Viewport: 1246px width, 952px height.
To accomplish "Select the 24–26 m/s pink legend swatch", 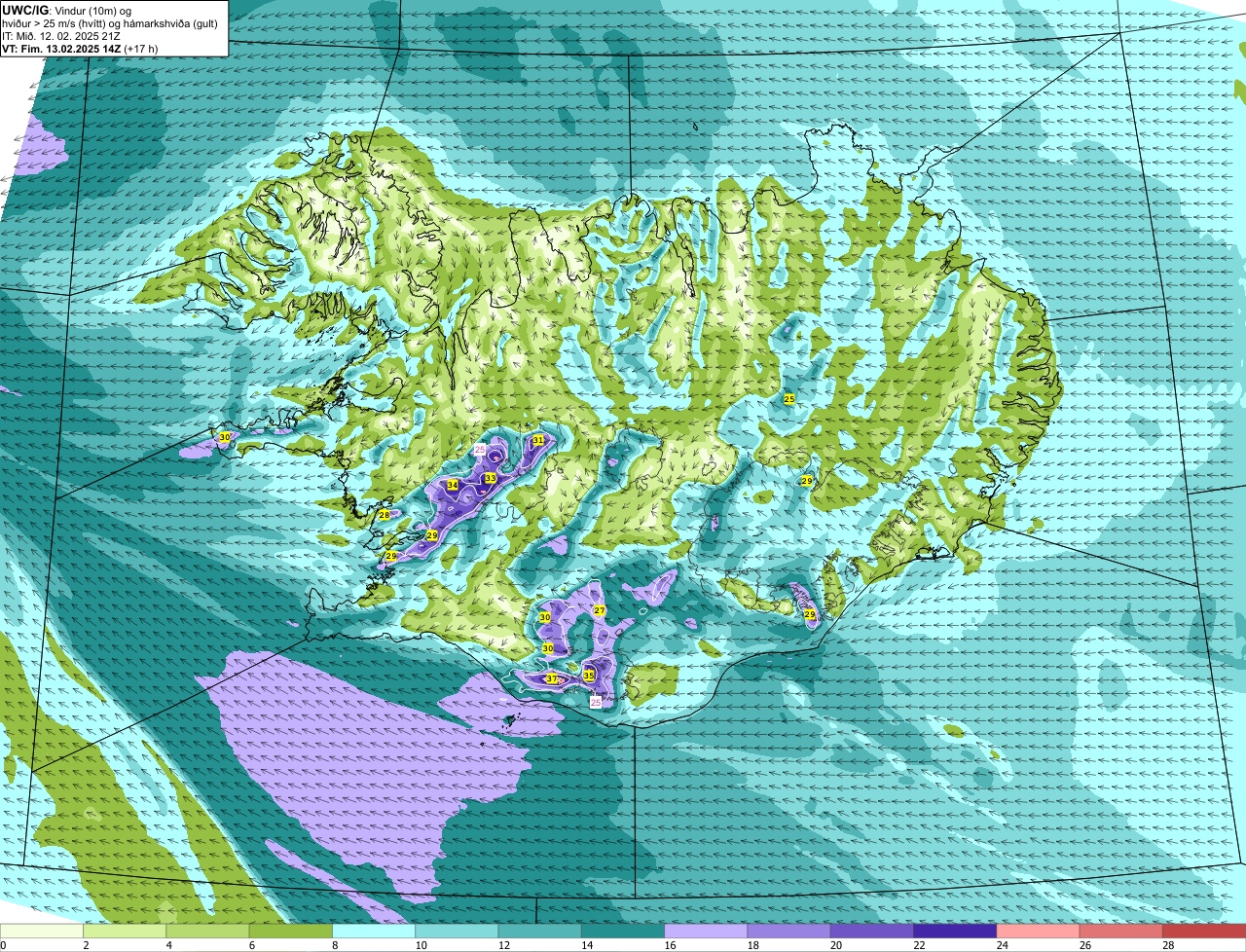I will point(1039,932).
